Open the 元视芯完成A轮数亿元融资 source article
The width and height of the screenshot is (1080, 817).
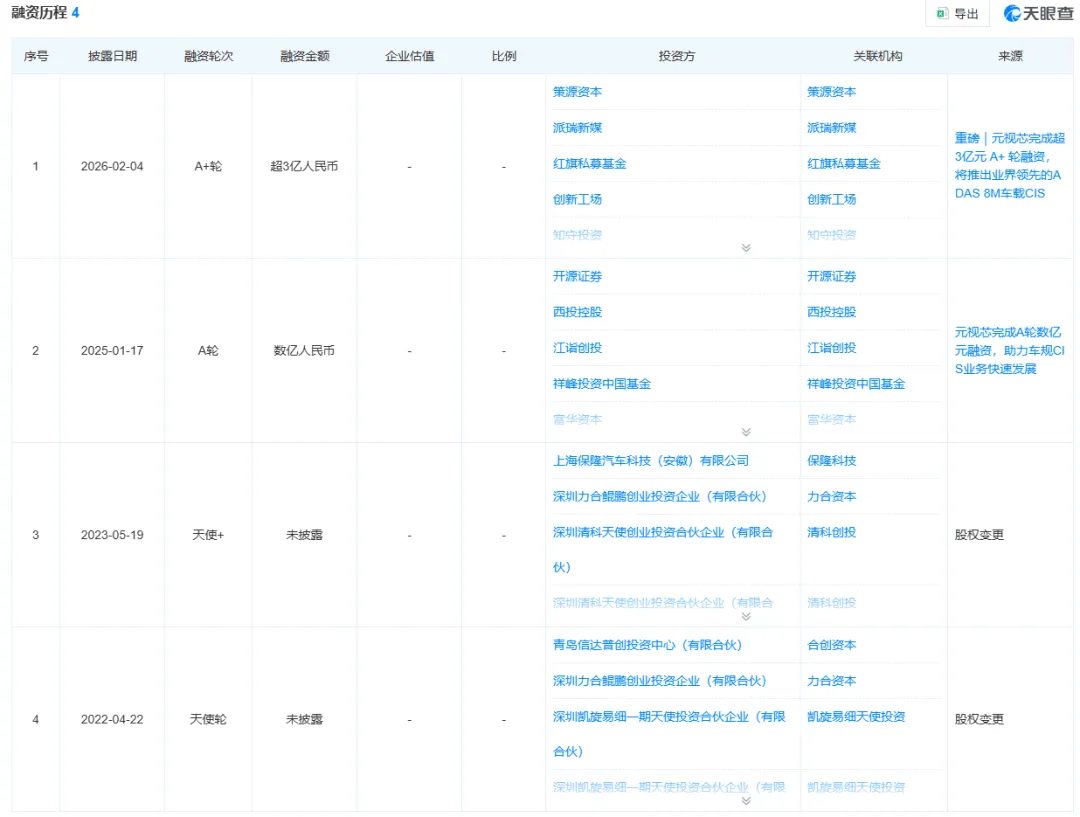(1009, 351)
